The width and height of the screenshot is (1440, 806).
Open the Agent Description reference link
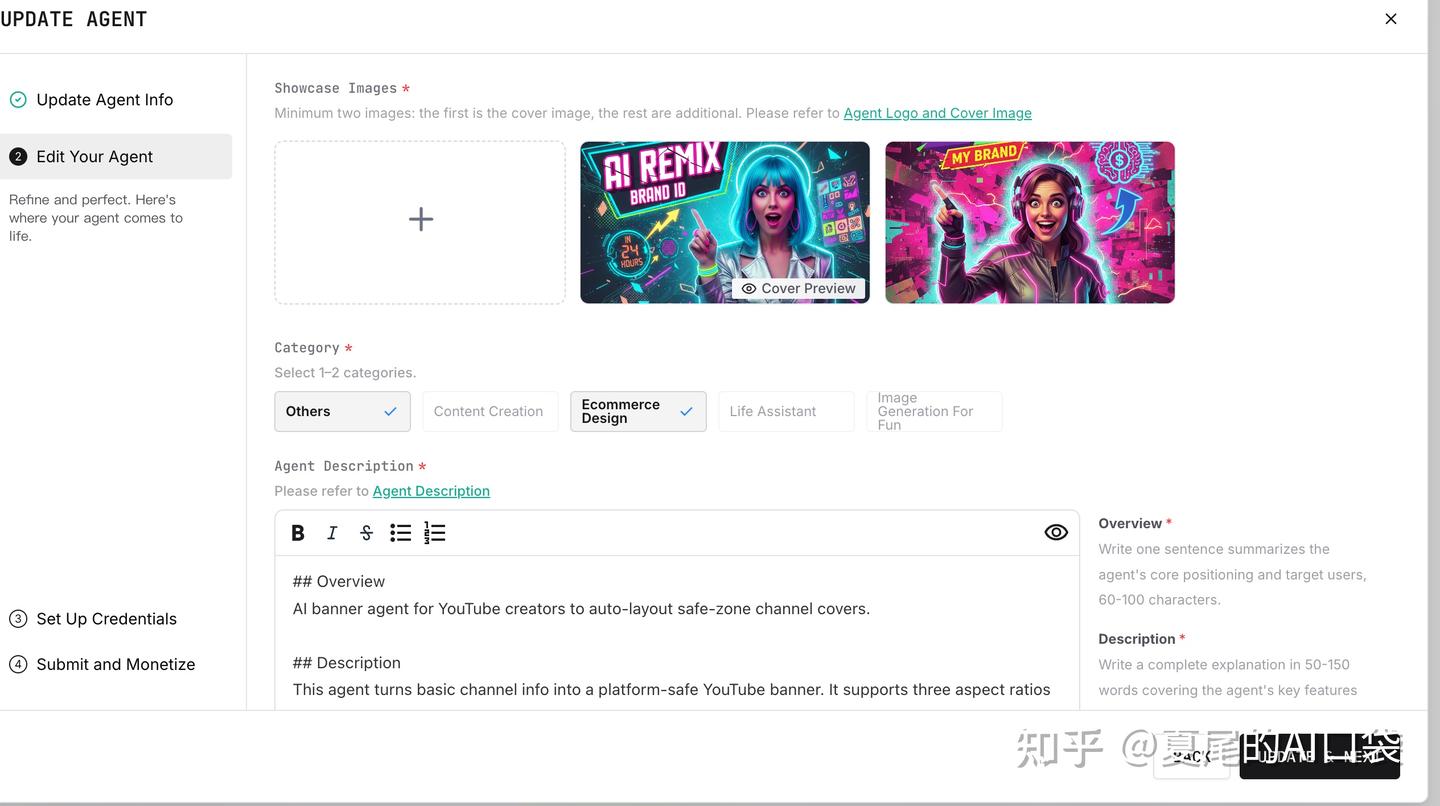[x=431, y=491]
